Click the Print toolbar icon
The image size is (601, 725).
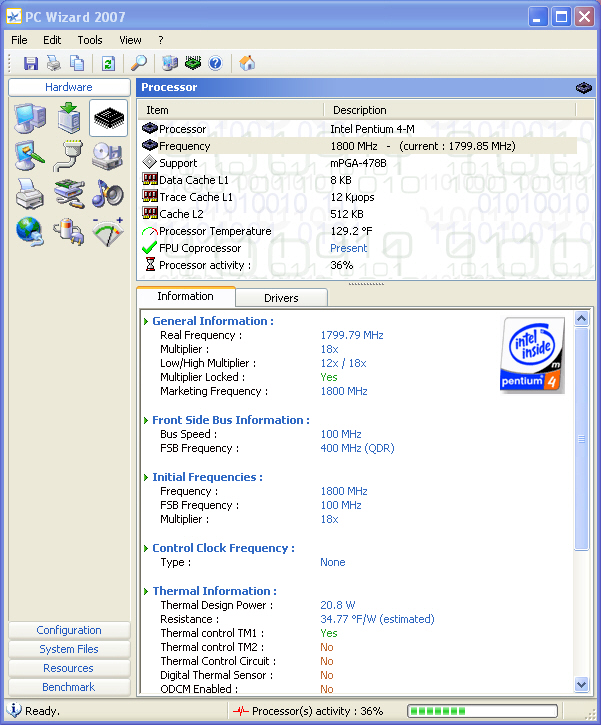[54, 63]
